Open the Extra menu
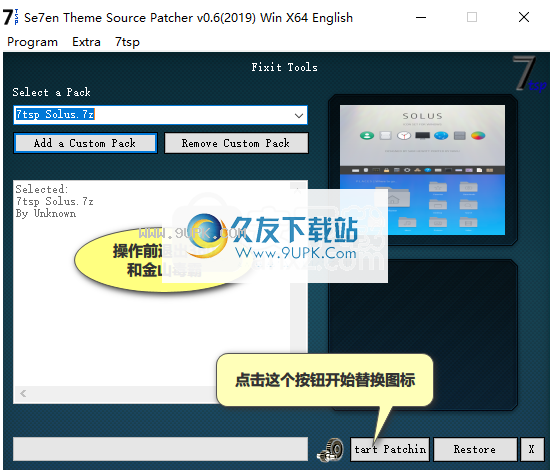The height and width of the screenshot is (472, 550). [x=86, y=42]
